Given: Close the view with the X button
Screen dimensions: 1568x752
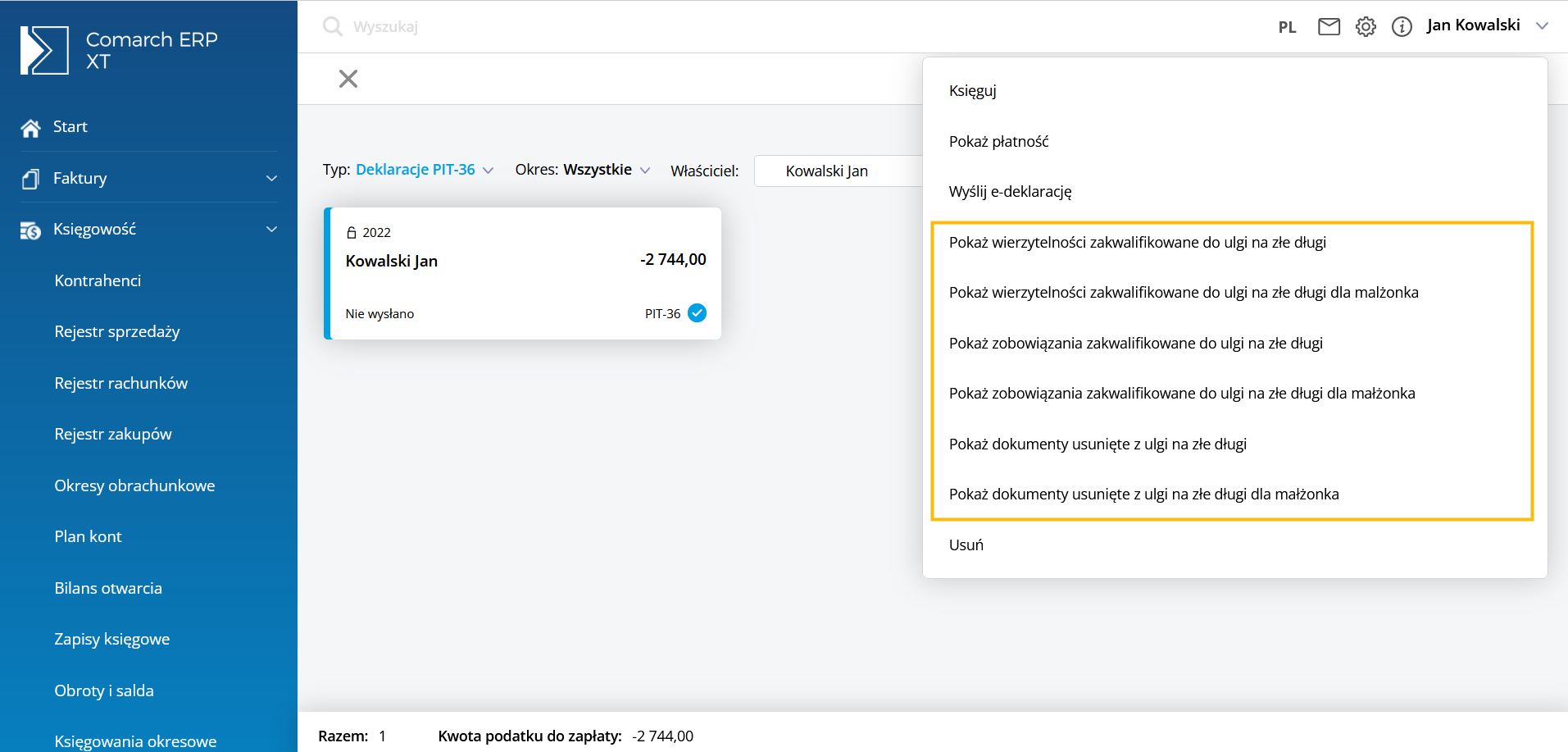Looking at the screenshot, I should point(348,79).
